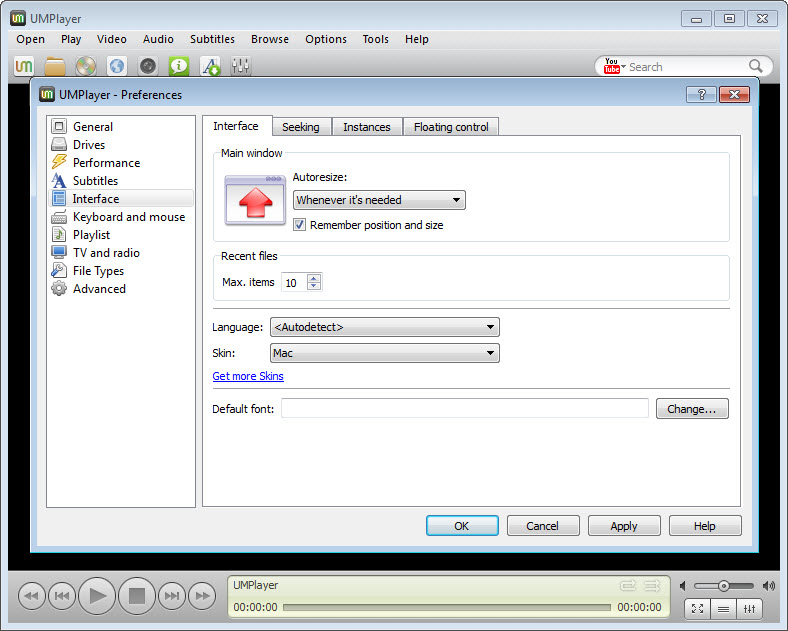Click the search magnifier icon
The image size is (788, 631).
click(755, 66)
